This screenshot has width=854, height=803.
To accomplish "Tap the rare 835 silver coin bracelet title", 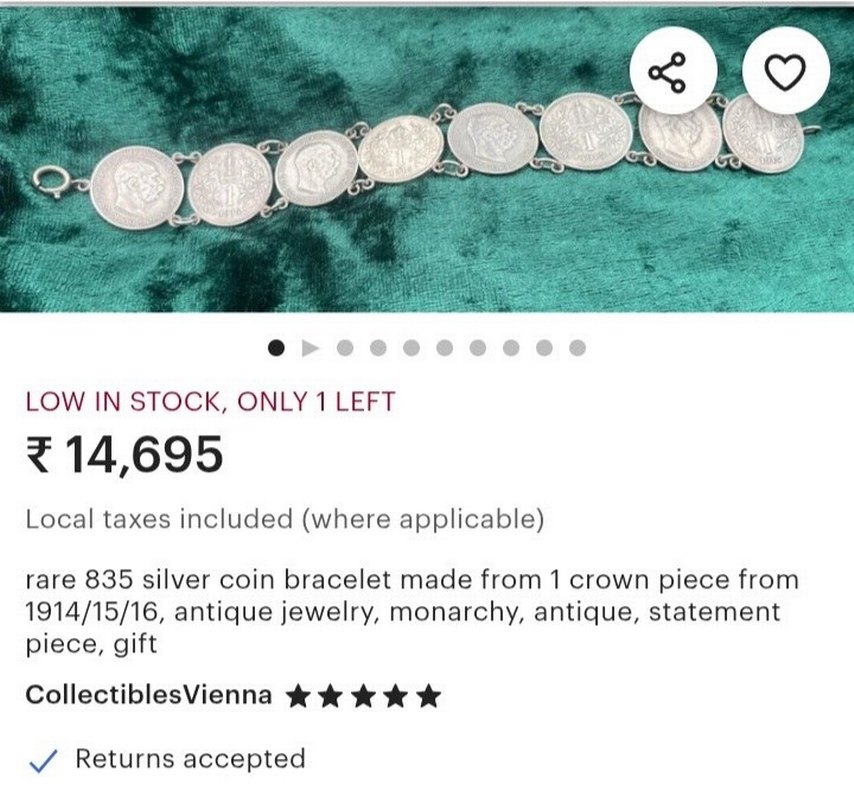I will point(411,611).
